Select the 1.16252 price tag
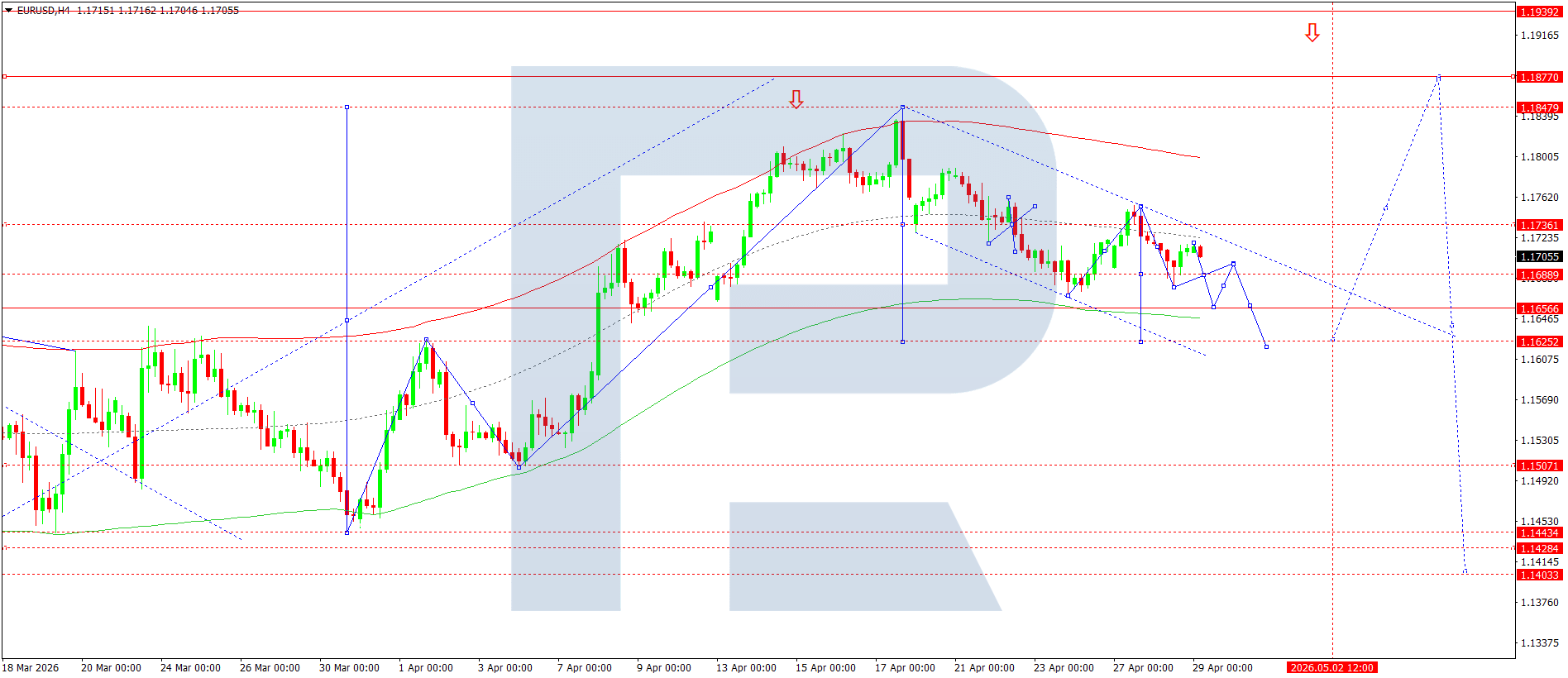 tap(1539, 341)
